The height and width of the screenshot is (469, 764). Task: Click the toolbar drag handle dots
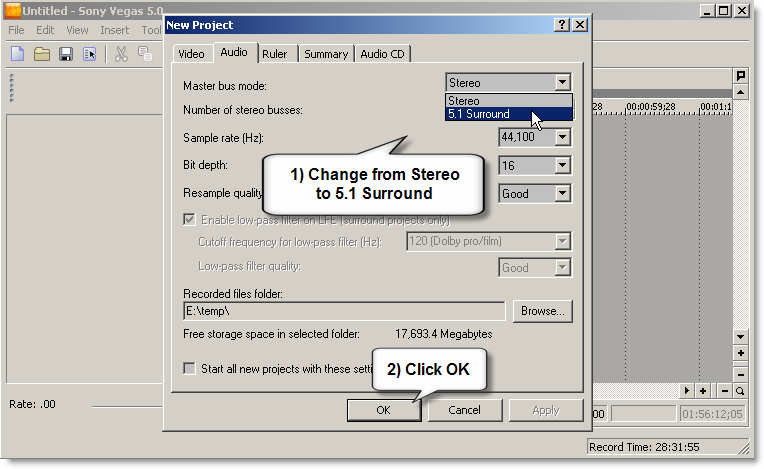[x=12, y=88]
